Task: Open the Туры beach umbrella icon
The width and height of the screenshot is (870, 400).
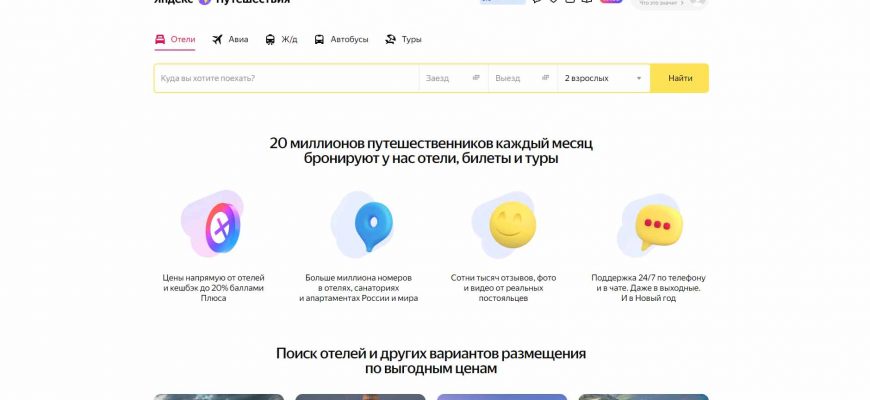Action: coord(390,40)
